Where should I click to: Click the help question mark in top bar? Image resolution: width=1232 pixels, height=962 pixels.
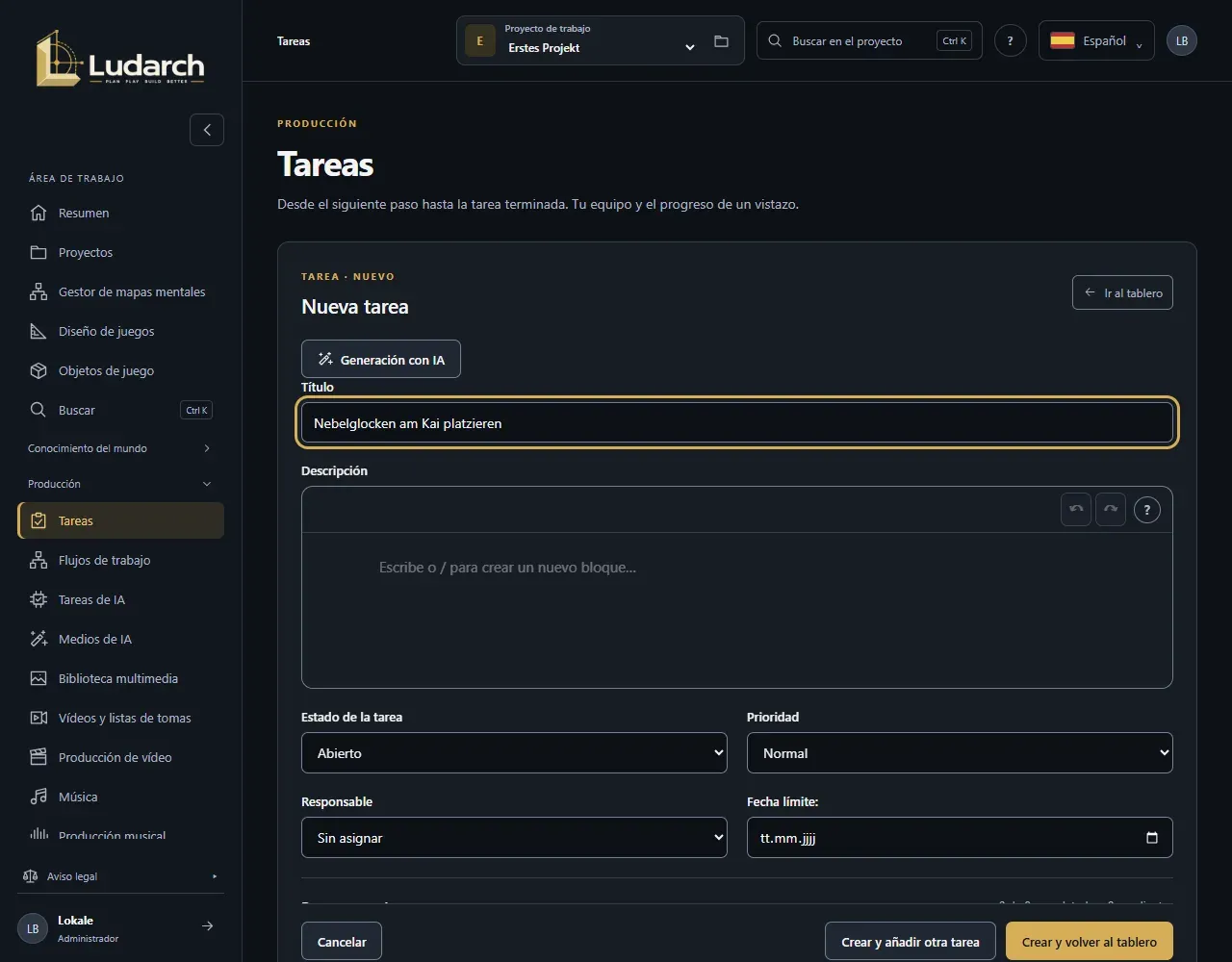[1010, 41]
